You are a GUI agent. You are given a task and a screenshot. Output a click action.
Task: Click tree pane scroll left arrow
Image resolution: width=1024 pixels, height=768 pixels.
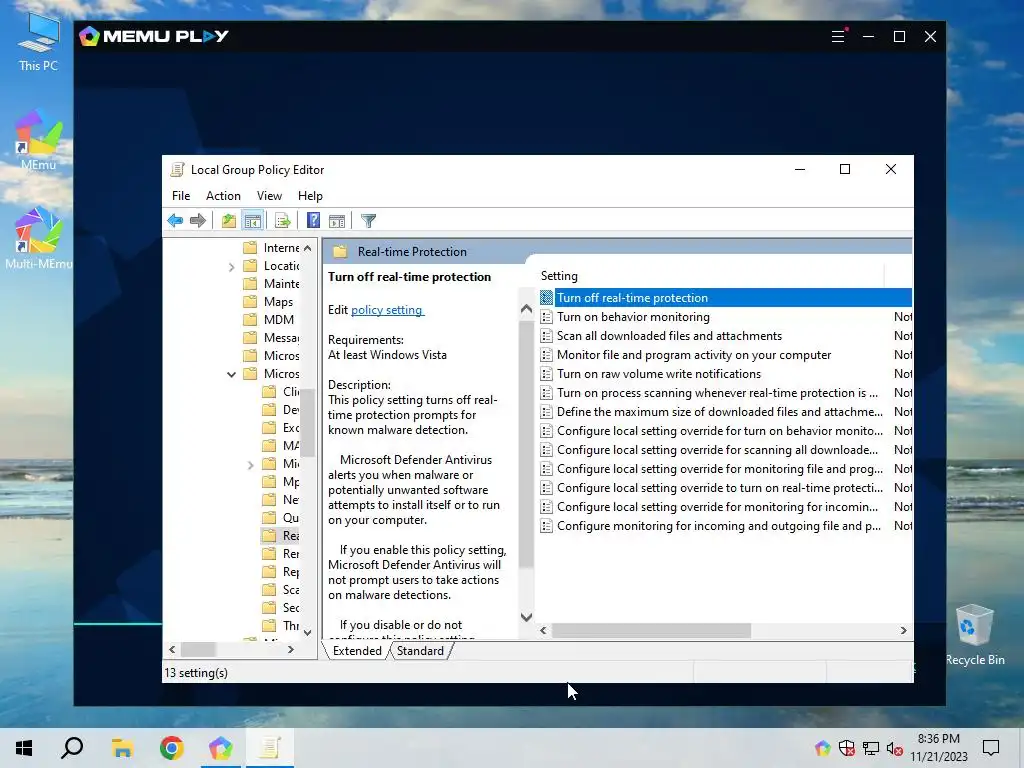(172, 650)
